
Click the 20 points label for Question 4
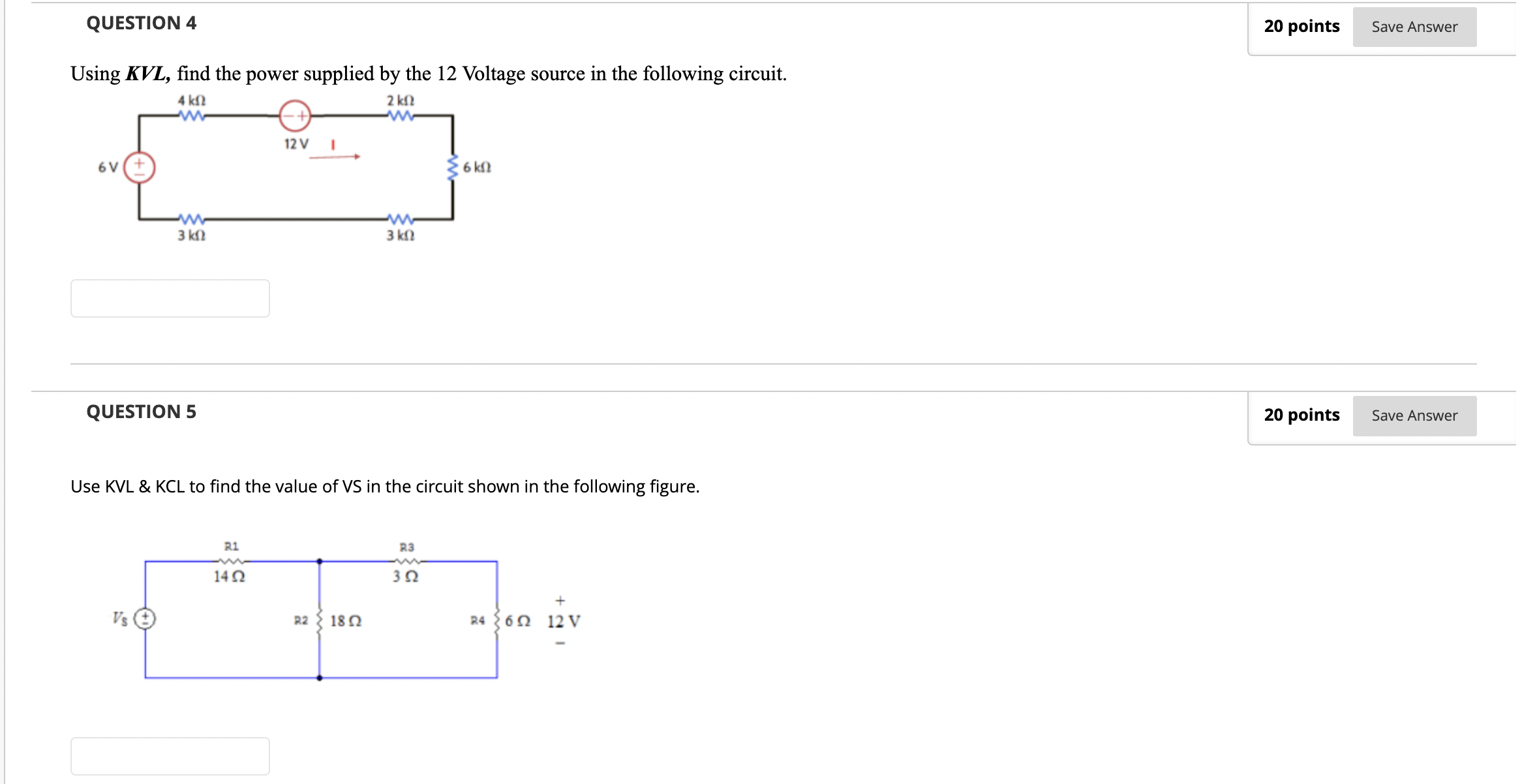click(x=1300, y=25)
